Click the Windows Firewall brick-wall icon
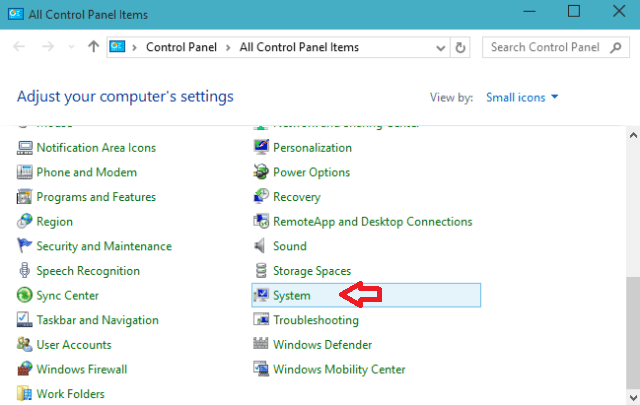This screenshot has width=640, height=405. tap(24, 369)
